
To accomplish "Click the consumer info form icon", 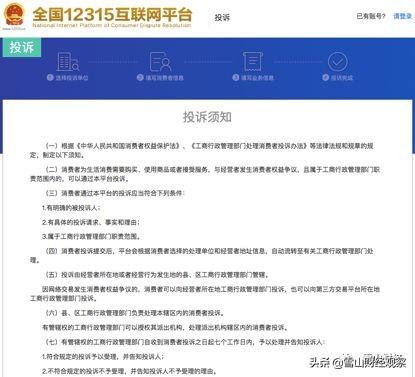I will pos(160,62).
